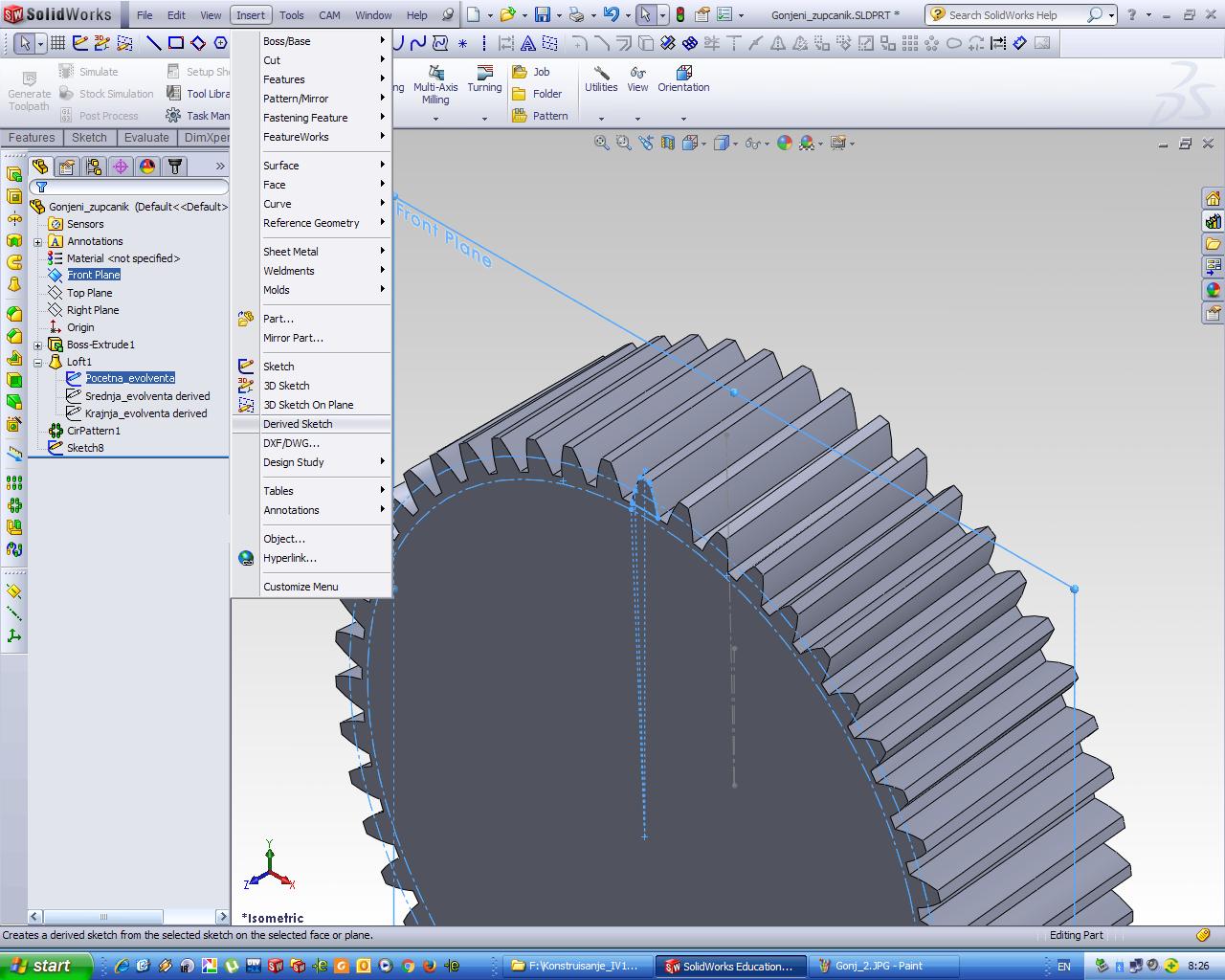Click the Section View icon
This screenshot has height=980, width=1225.
pos(668,143)
